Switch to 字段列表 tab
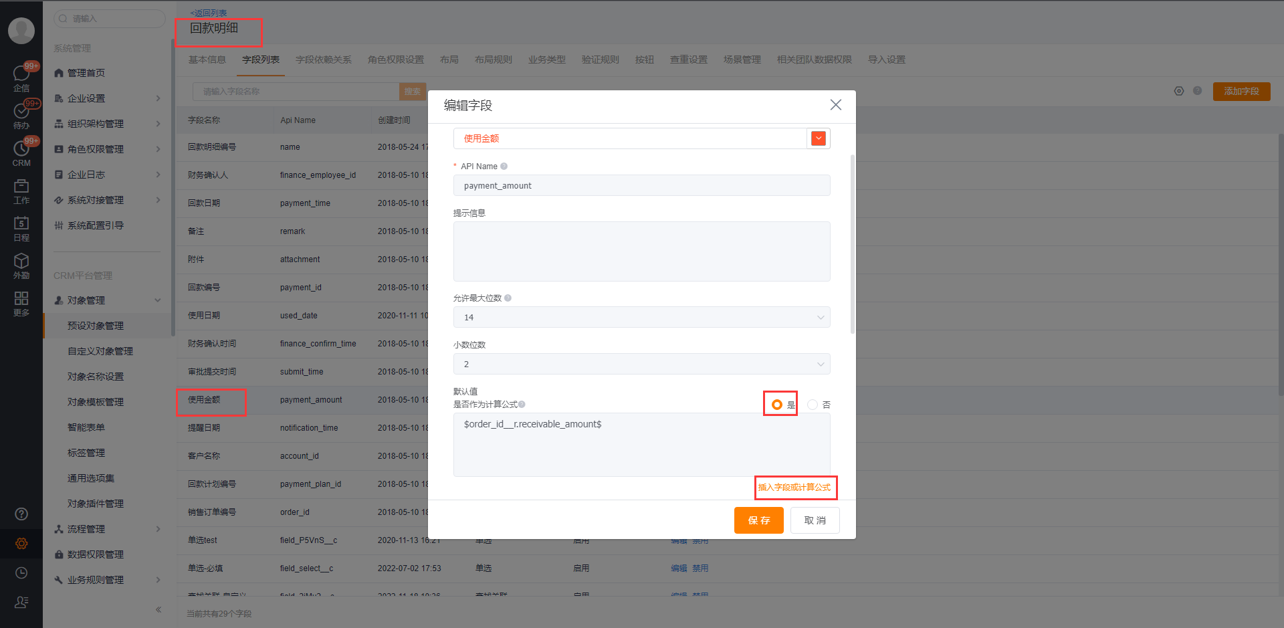Screen dimensions: 1284x628 tap(261, 60)
